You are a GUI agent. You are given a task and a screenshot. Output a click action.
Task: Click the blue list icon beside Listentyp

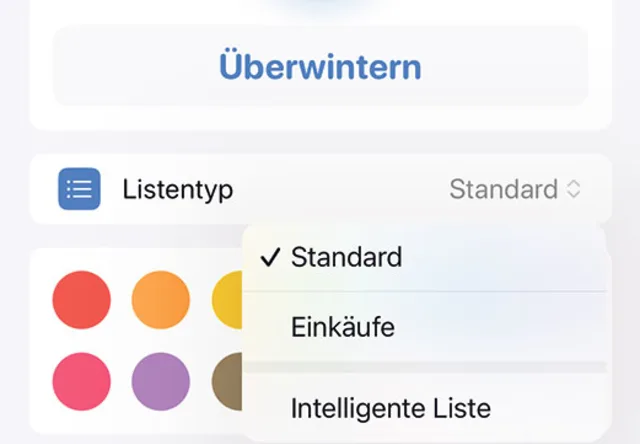pos(79,189)
